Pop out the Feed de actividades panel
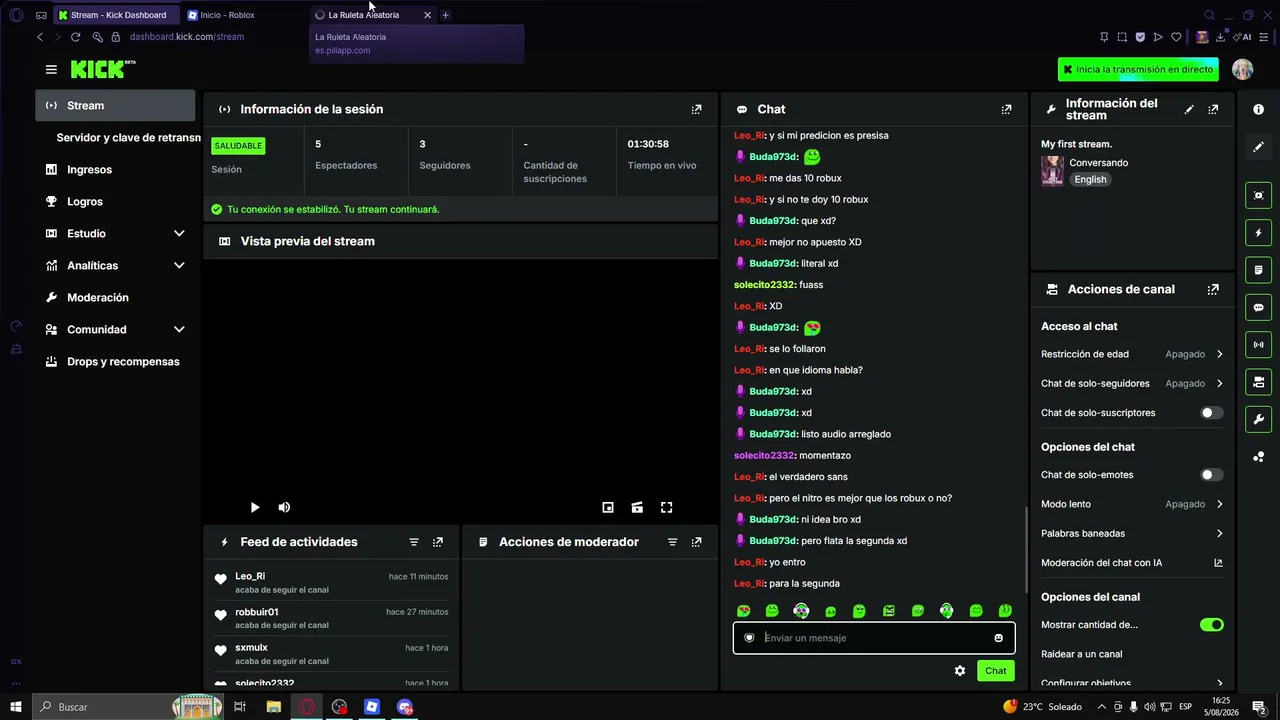This screenshot has width=1280, height=720. click(437, 542)
